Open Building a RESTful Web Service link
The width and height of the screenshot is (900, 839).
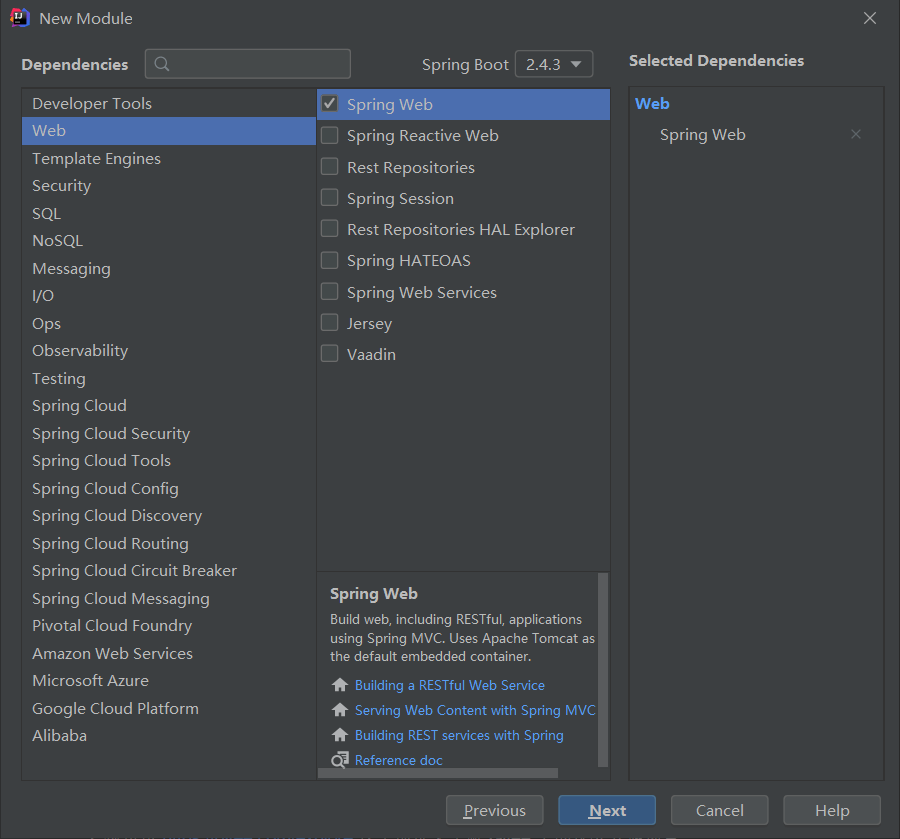click(449, 685)
